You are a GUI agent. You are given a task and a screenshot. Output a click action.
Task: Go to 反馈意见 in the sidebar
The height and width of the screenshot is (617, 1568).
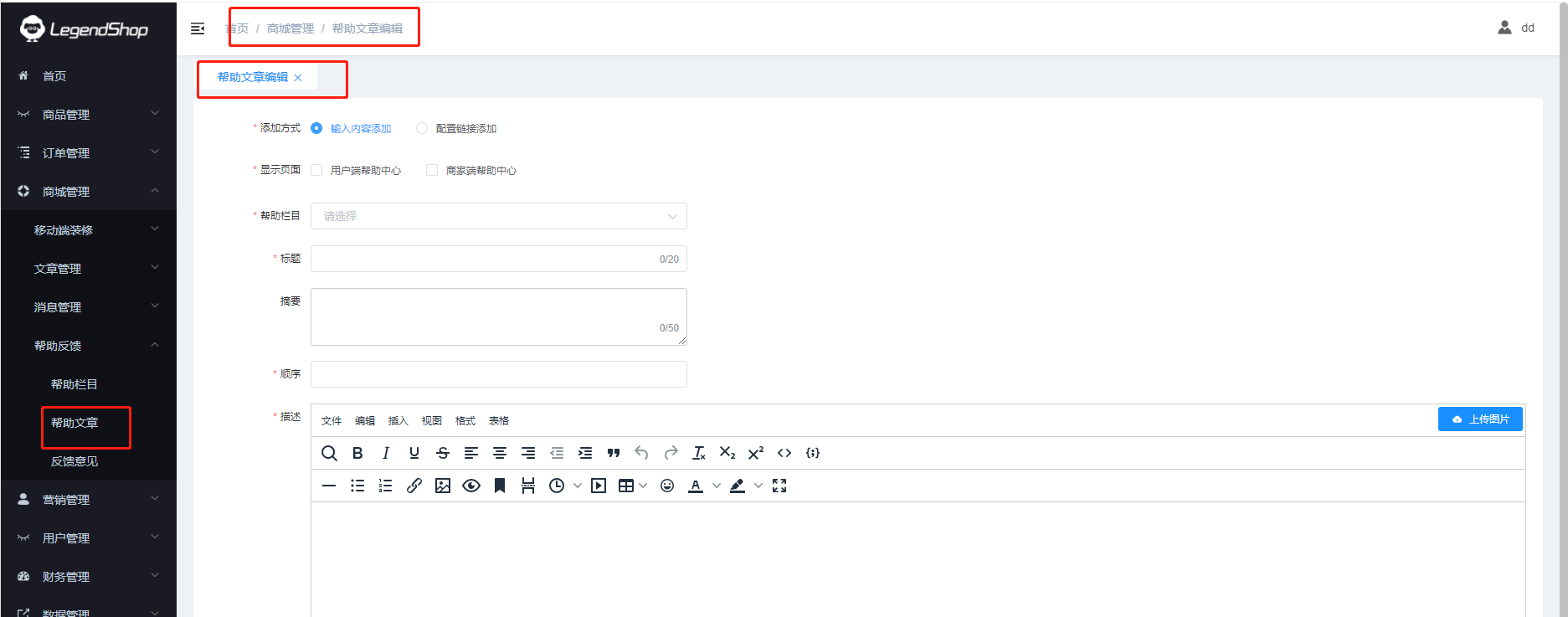(x=75, y=461)
